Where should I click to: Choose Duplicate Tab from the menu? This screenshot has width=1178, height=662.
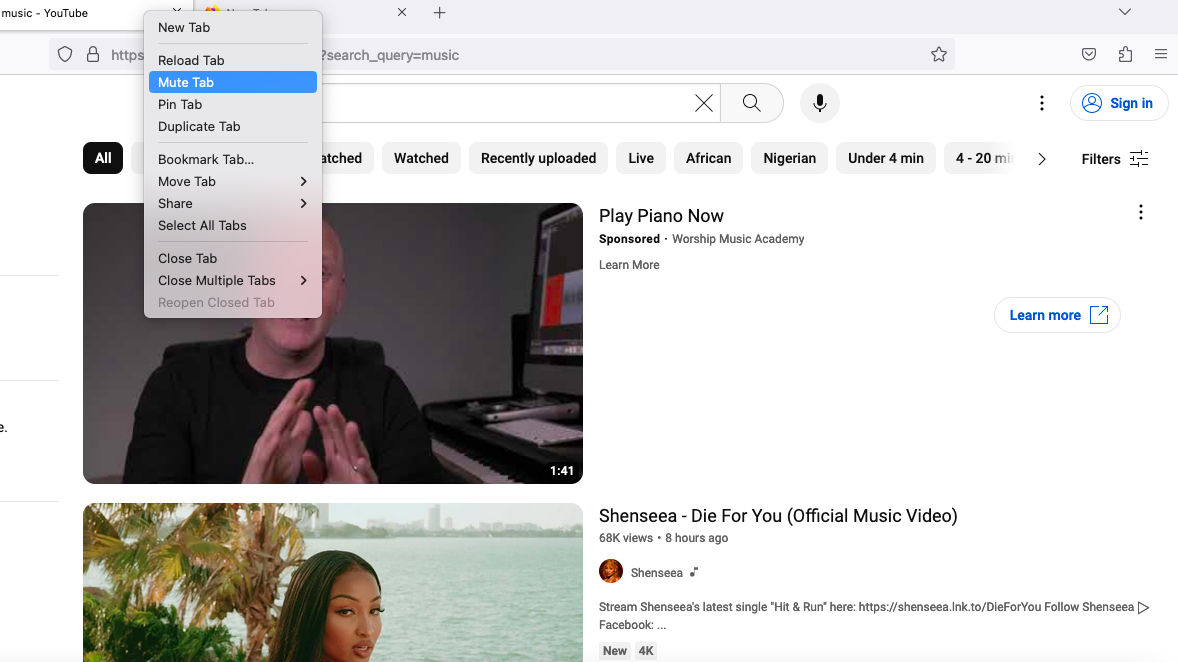point(233,126)
